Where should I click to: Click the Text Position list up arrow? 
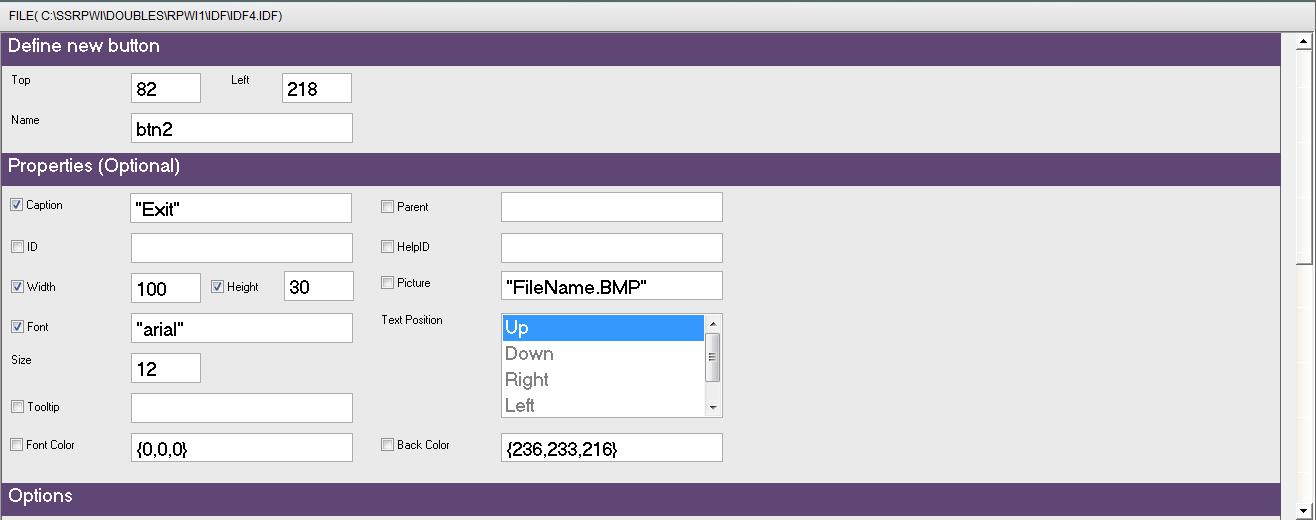[713, 324]
